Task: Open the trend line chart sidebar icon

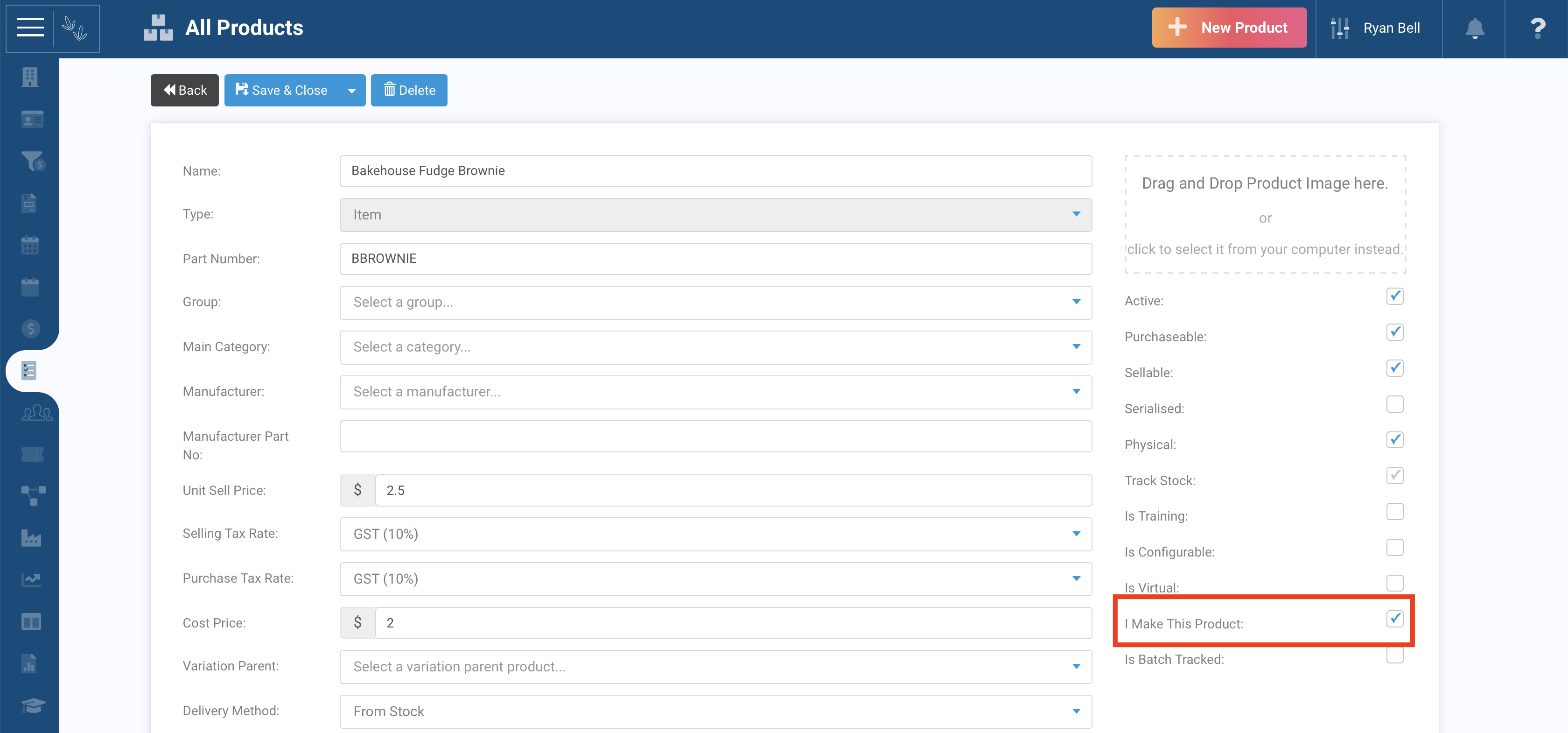Action: coord(31,579)
